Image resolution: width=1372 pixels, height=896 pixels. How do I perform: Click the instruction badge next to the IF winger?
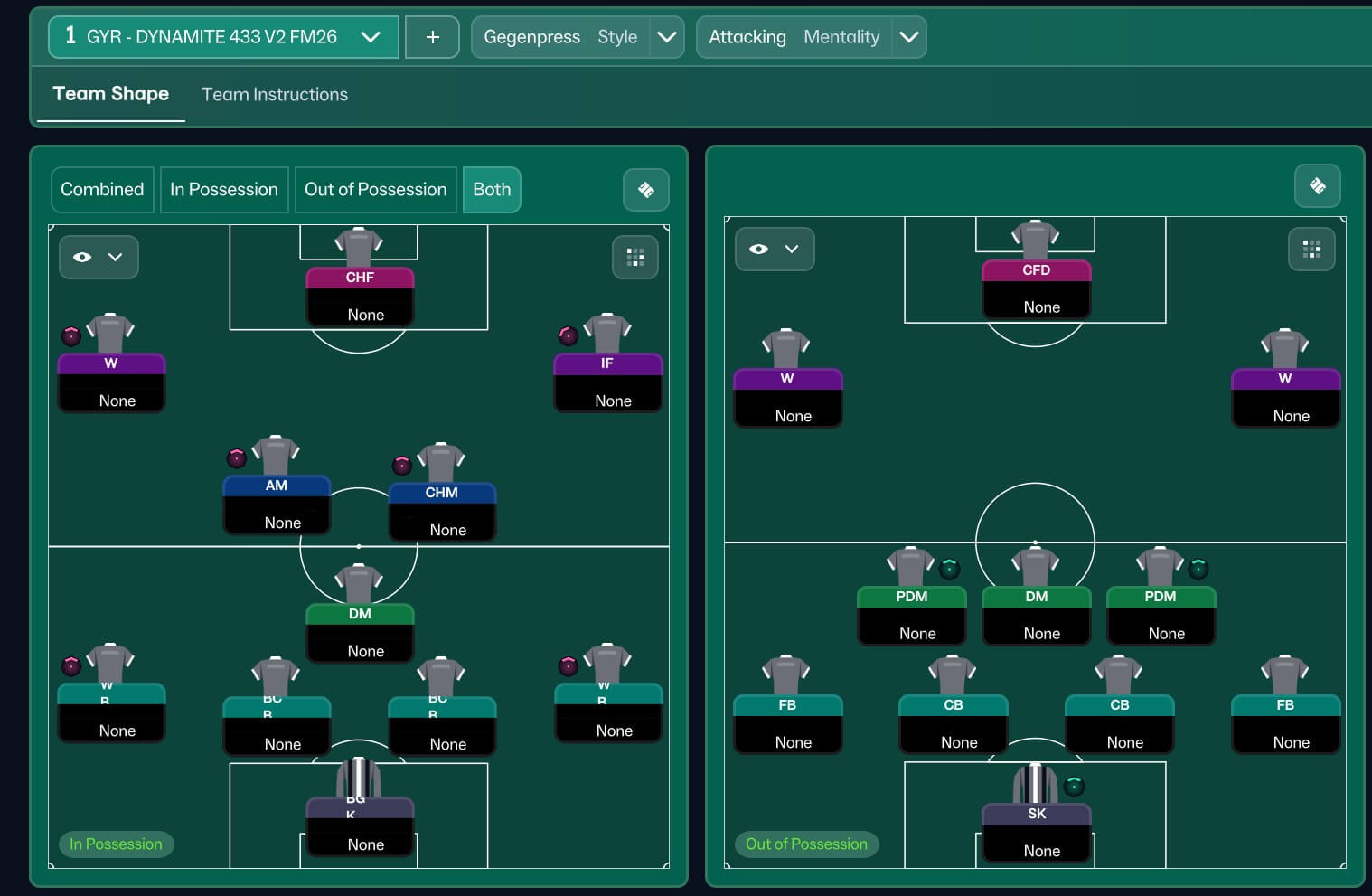click(569, 336)
